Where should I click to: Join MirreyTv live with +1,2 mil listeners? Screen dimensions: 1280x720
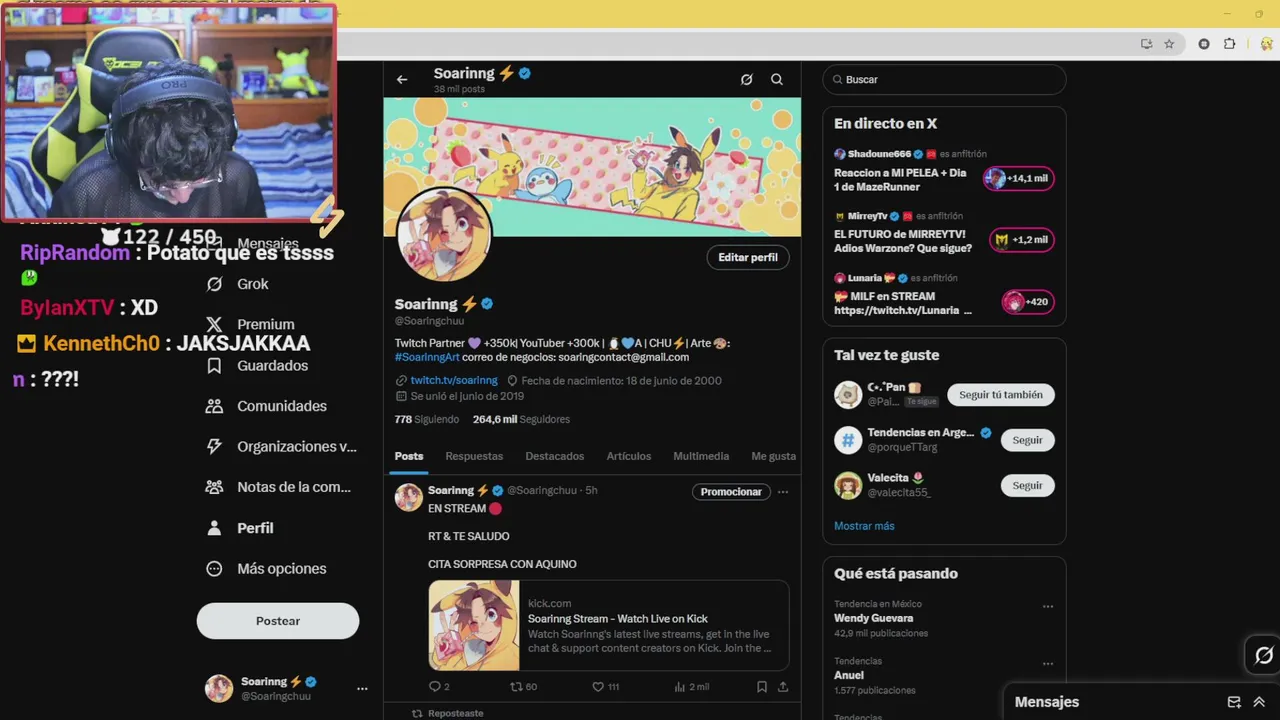point(1022,240)
